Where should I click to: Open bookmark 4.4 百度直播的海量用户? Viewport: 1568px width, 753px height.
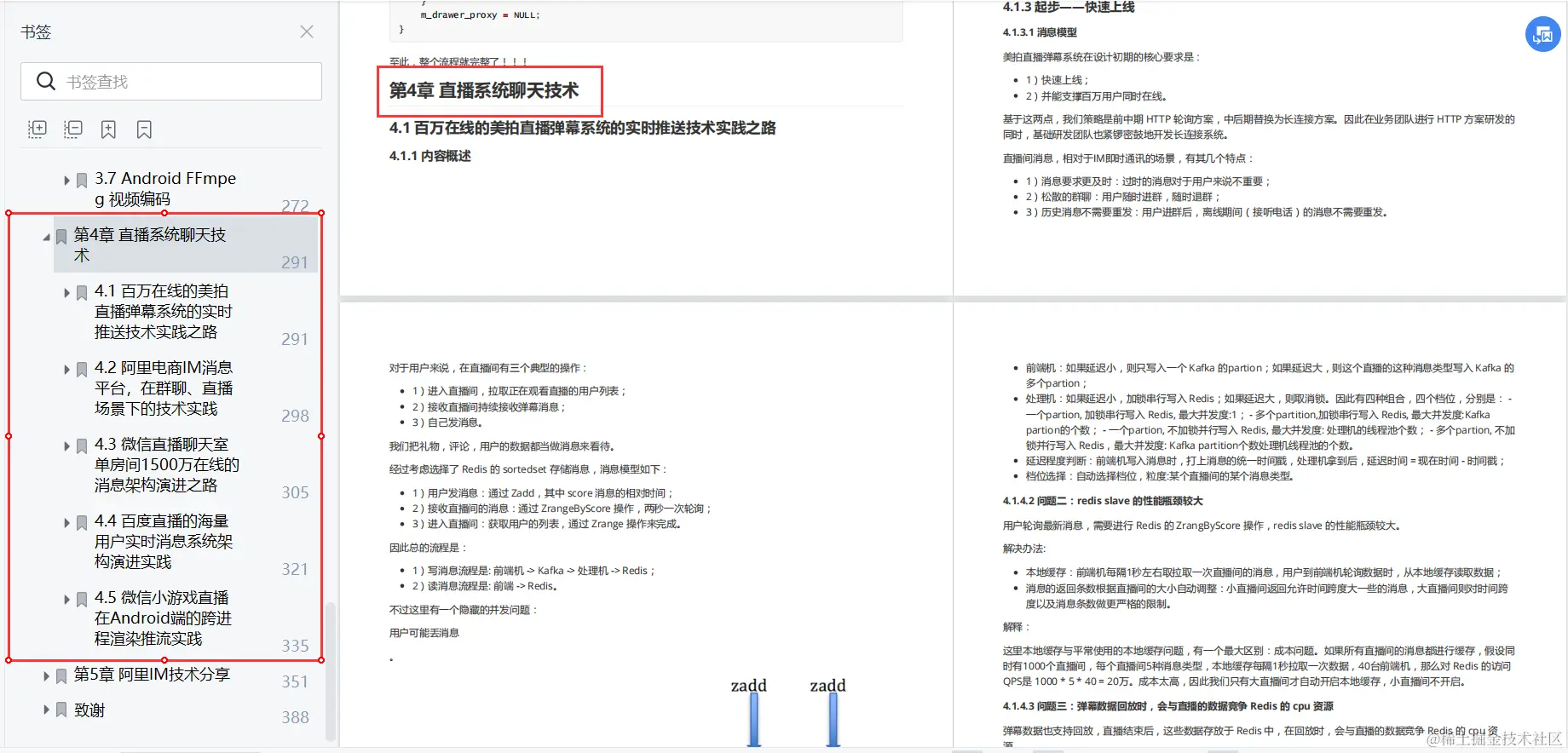(x=164, y=541)
